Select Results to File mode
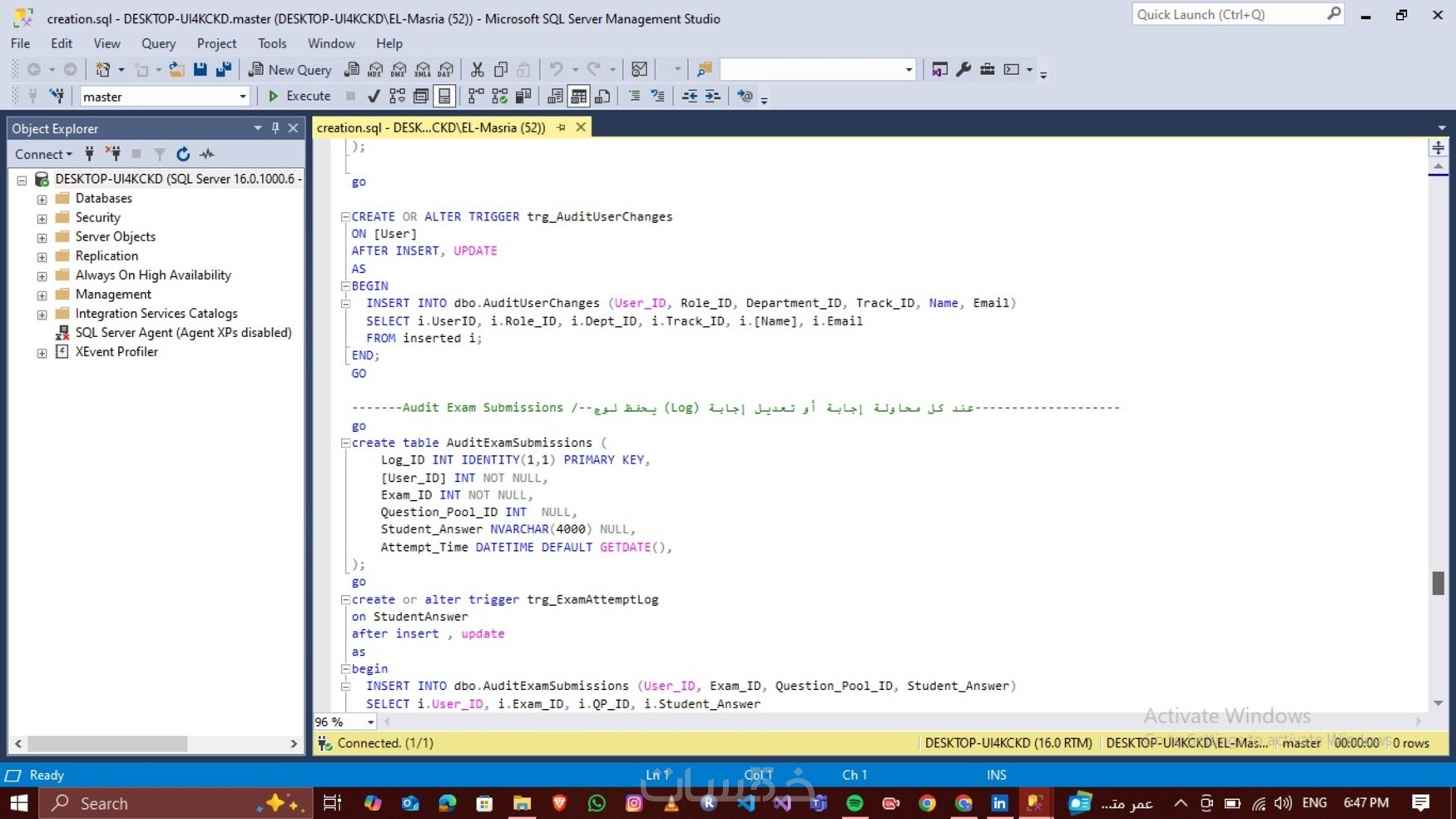Image resolution: width=1456 pixels, height=819 pixels. point(602,97)
